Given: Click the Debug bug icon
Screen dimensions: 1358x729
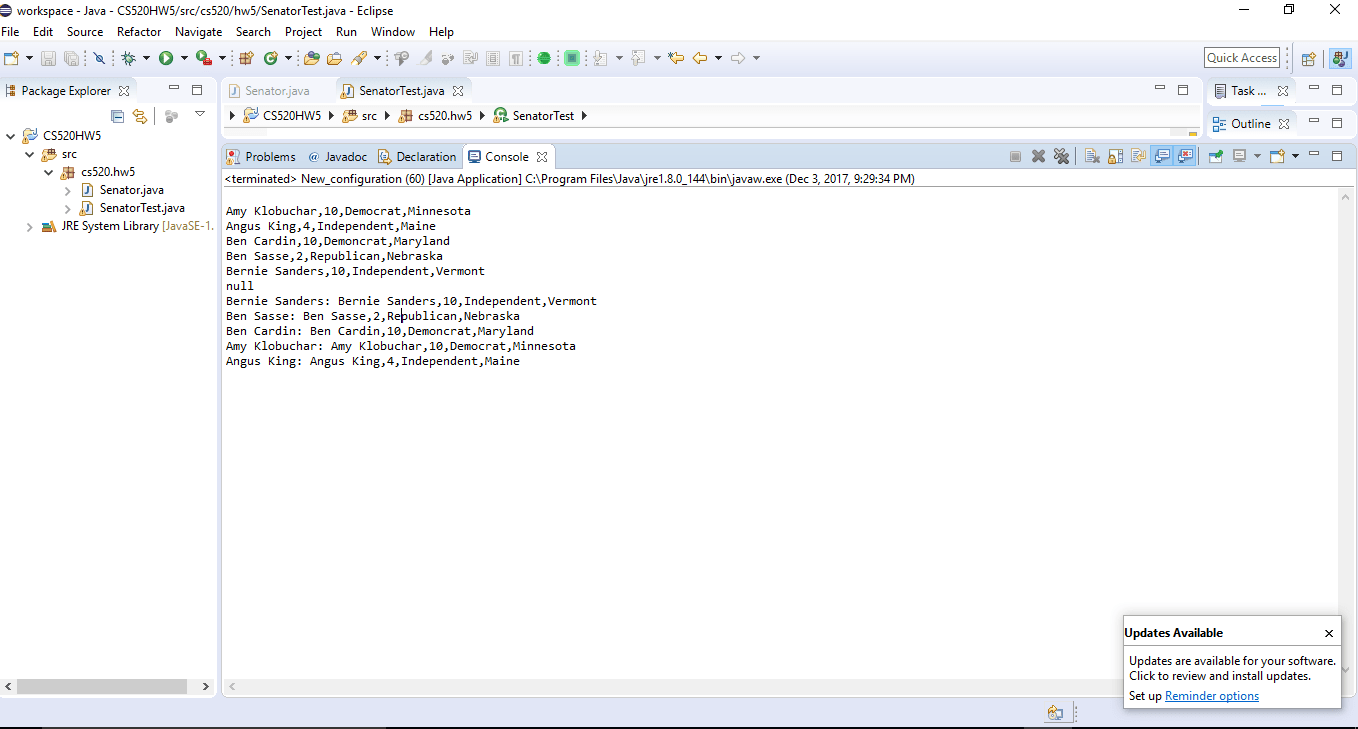Looking at the screenshot, I should click(x=129, y=58).
